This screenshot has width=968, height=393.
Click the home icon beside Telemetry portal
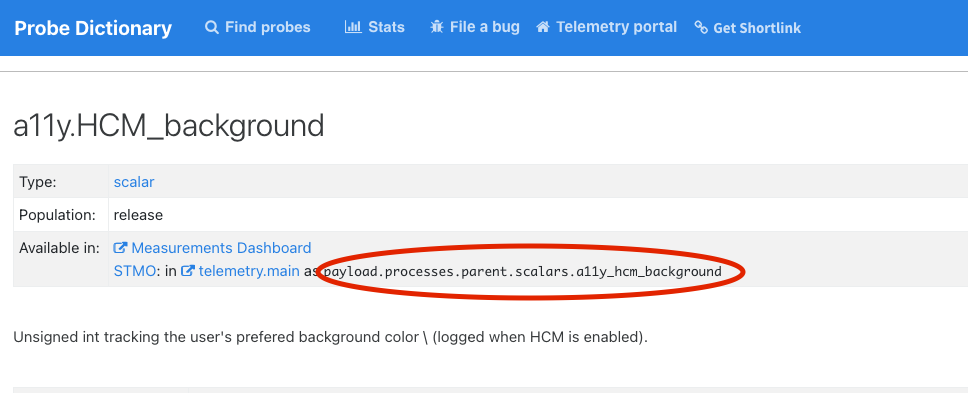click(543, 27)
